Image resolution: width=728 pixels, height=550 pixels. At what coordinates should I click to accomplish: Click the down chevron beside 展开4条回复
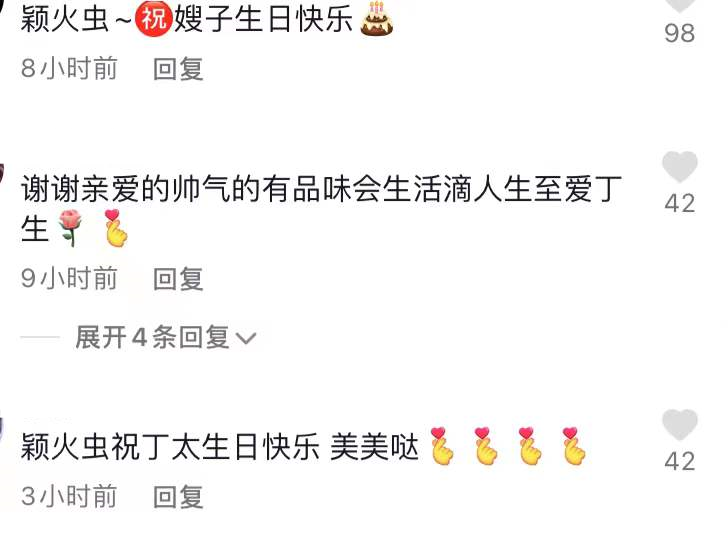(x=246, y=338)
